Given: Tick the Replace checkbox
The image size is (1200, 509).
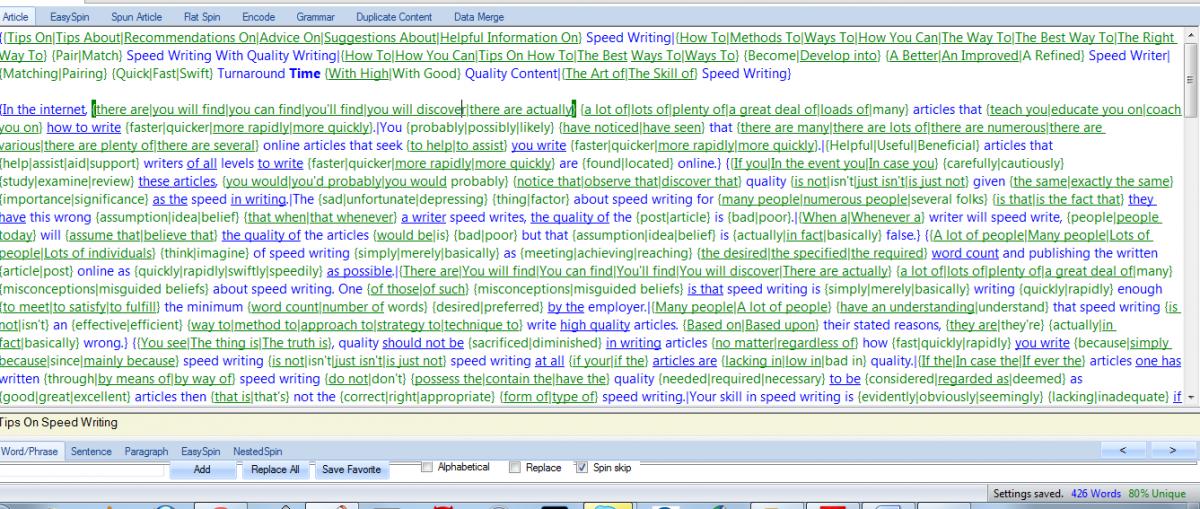Looking at the screenshot, I should (515, 467).
